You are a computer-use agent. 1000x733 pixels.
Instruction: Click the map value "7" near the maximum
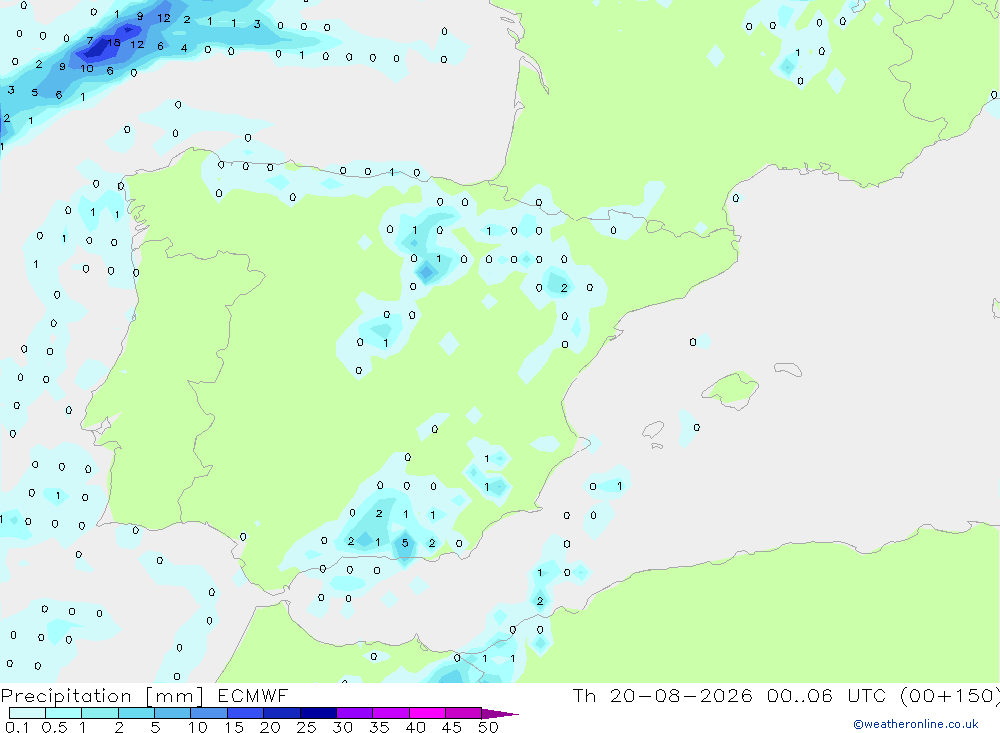tap(90, 41)
